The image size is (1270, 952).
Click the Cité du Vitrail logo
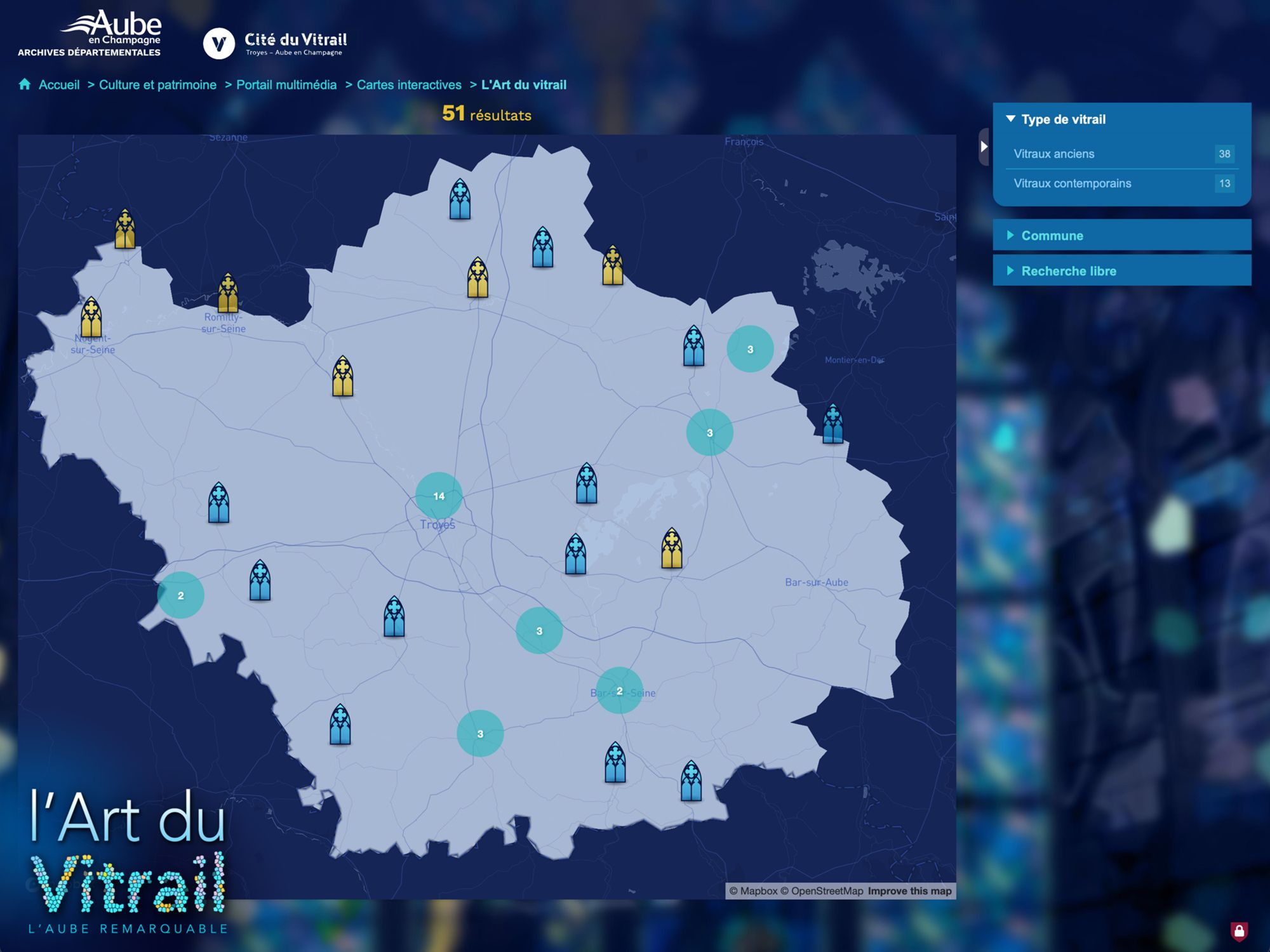[275, 43]
